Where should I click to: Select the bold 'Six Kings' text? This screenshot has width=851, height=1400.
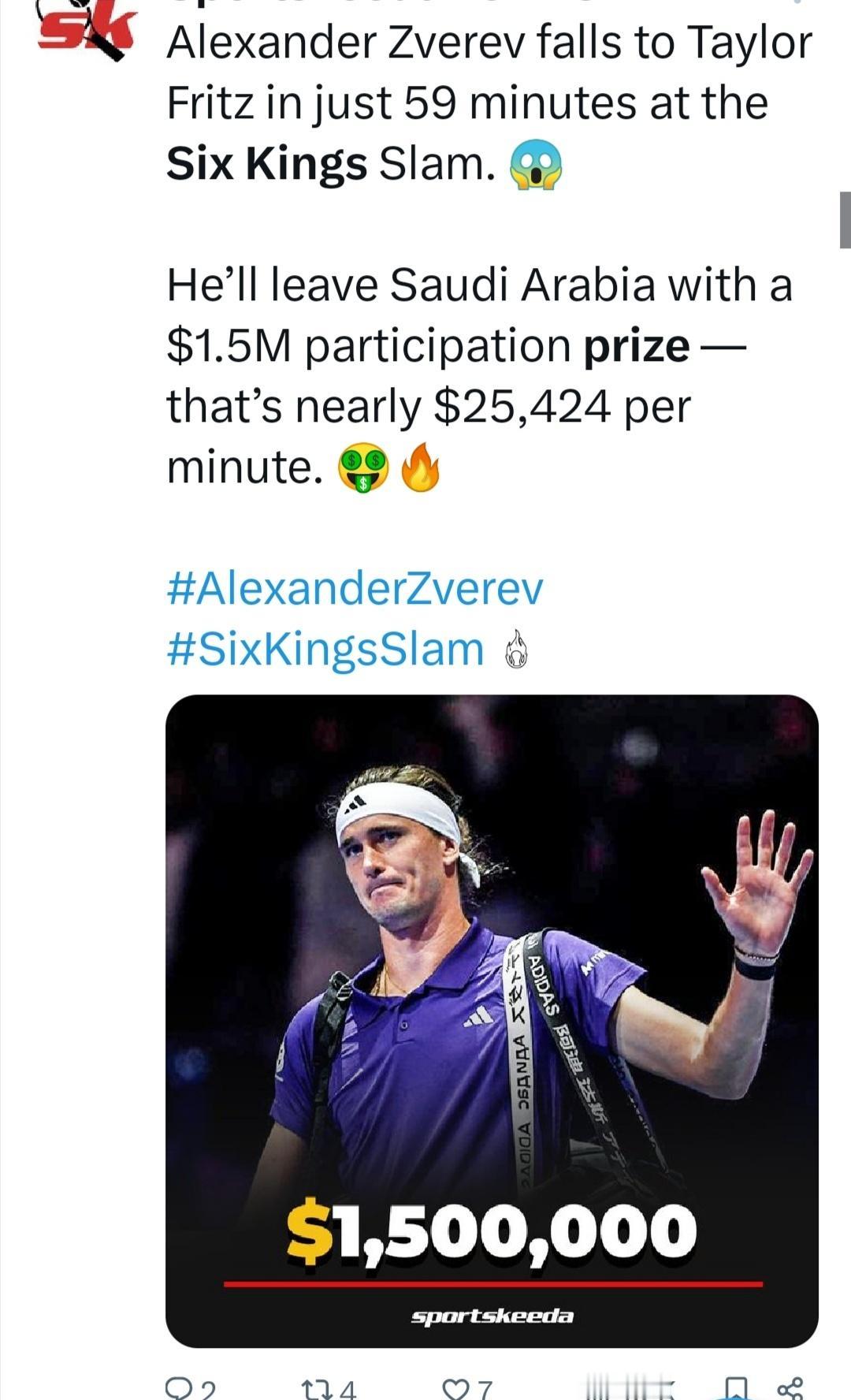pos(266,163)
